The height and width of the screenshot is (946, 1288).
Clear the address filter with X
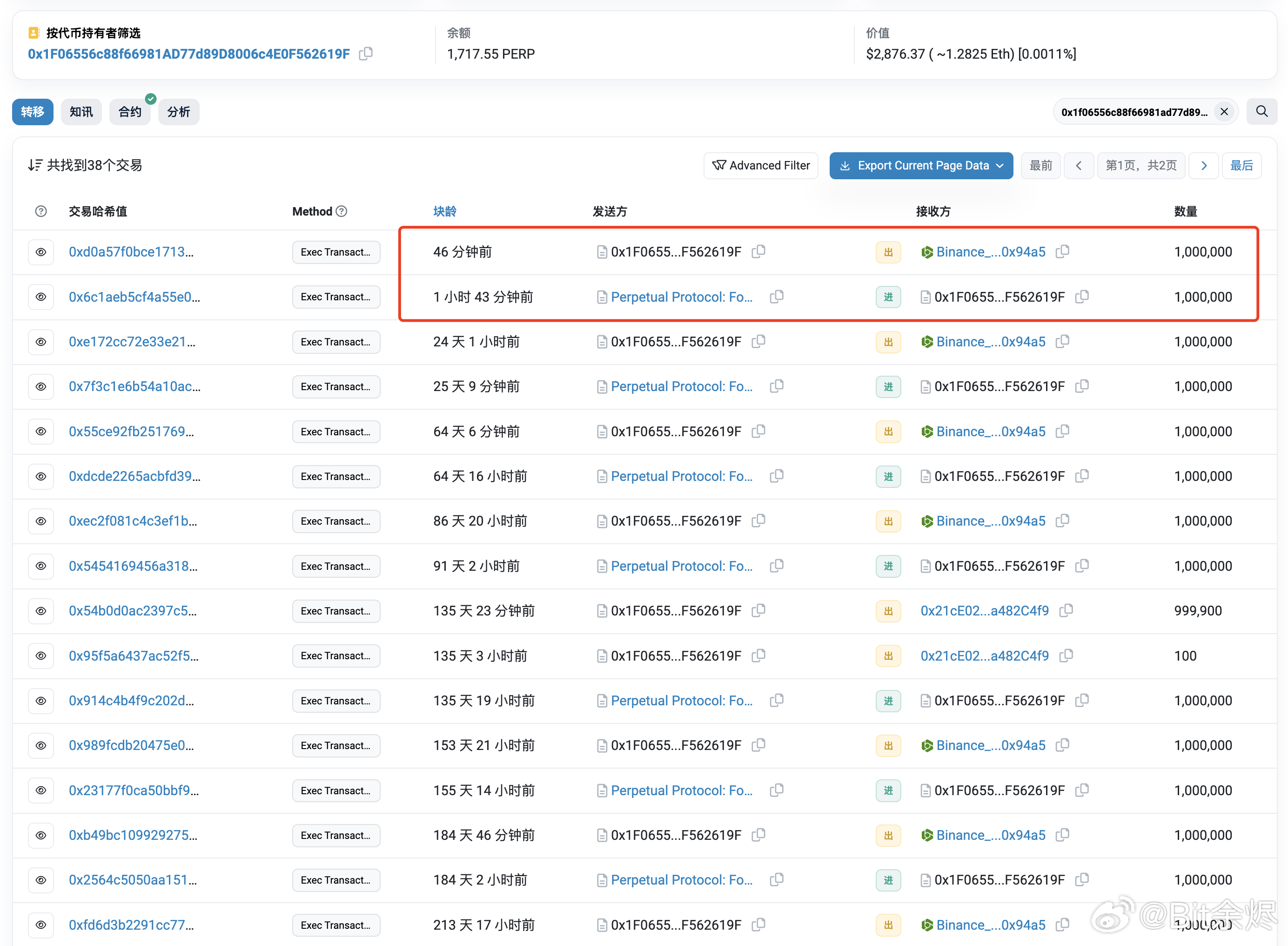click(1223, 112)
